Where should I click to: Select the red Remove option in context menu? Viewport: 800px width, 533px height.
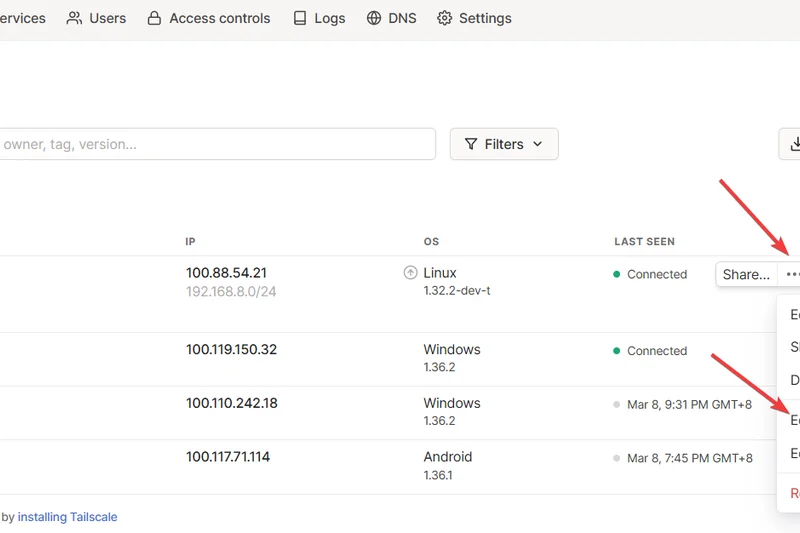click(x=794, y=493)
